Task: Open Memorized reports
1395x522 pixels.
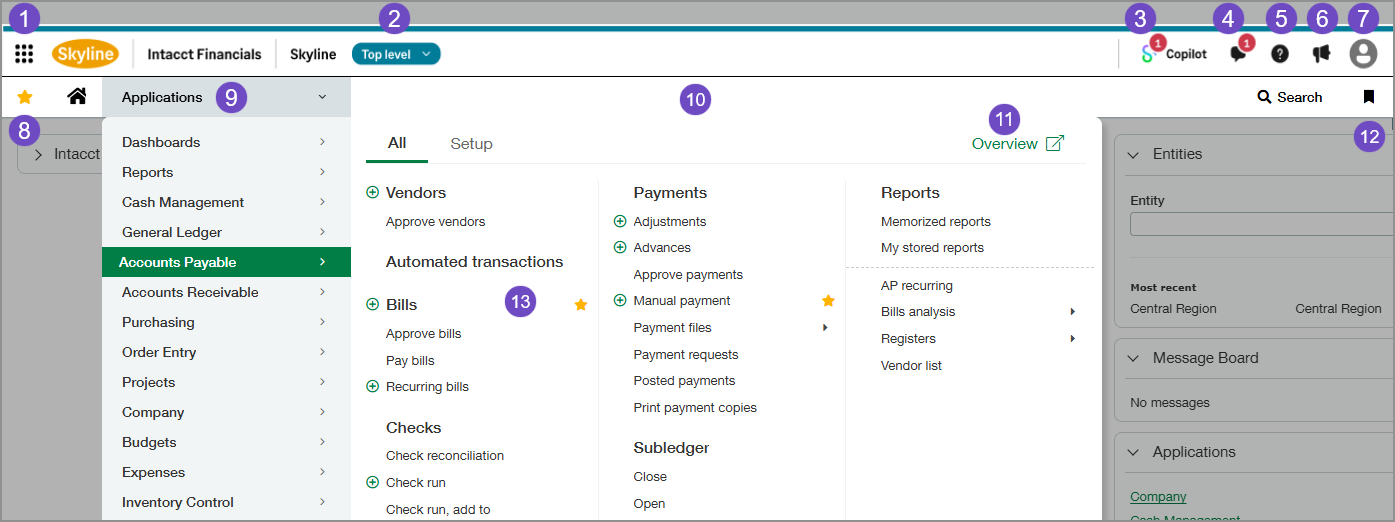Action: (x=936, y=221)
